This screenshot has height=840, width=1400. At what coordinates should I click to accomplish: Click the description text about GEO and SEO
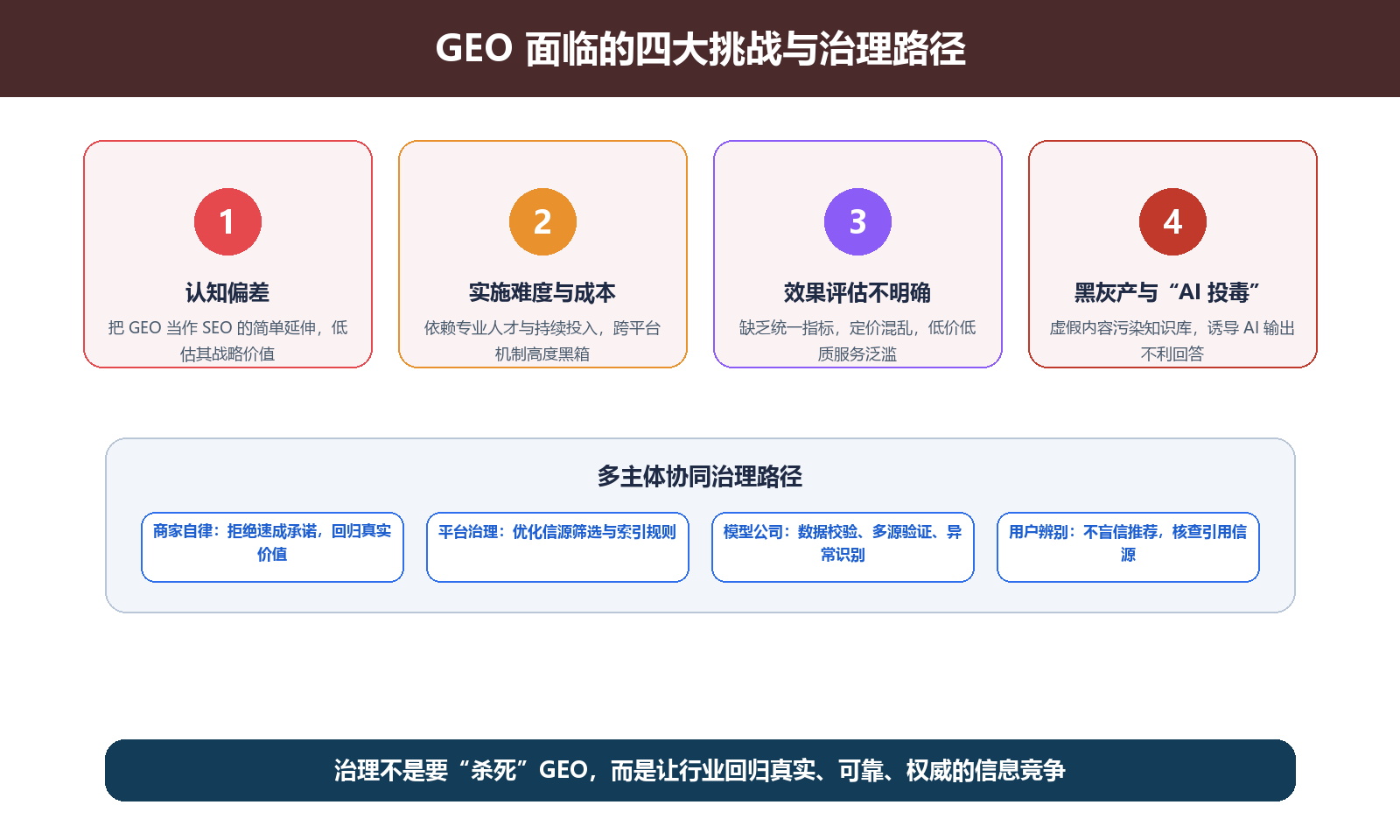point(227,340)
